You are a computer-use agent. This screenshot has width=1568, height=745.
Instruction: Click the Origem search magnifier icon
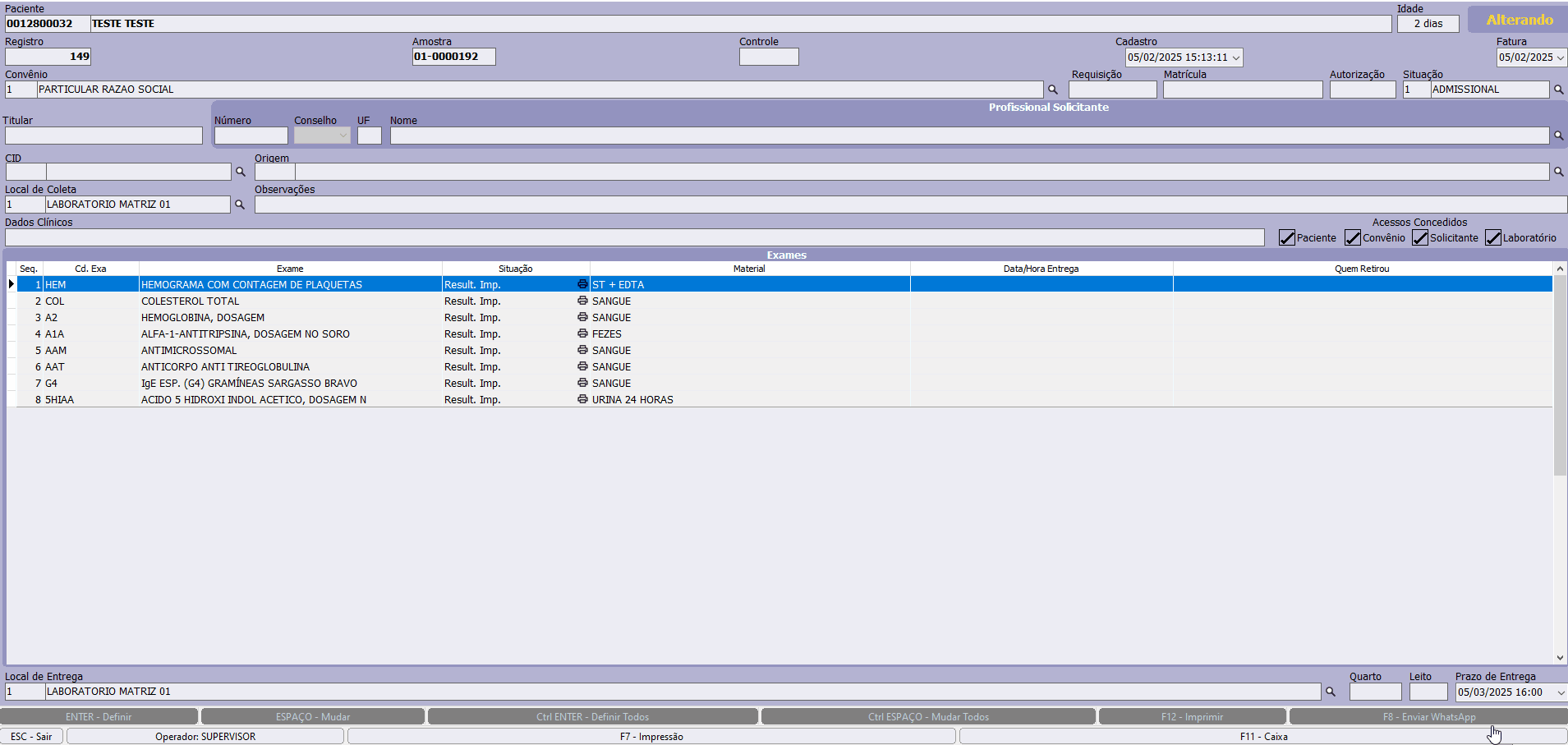tap(1558, 172)
